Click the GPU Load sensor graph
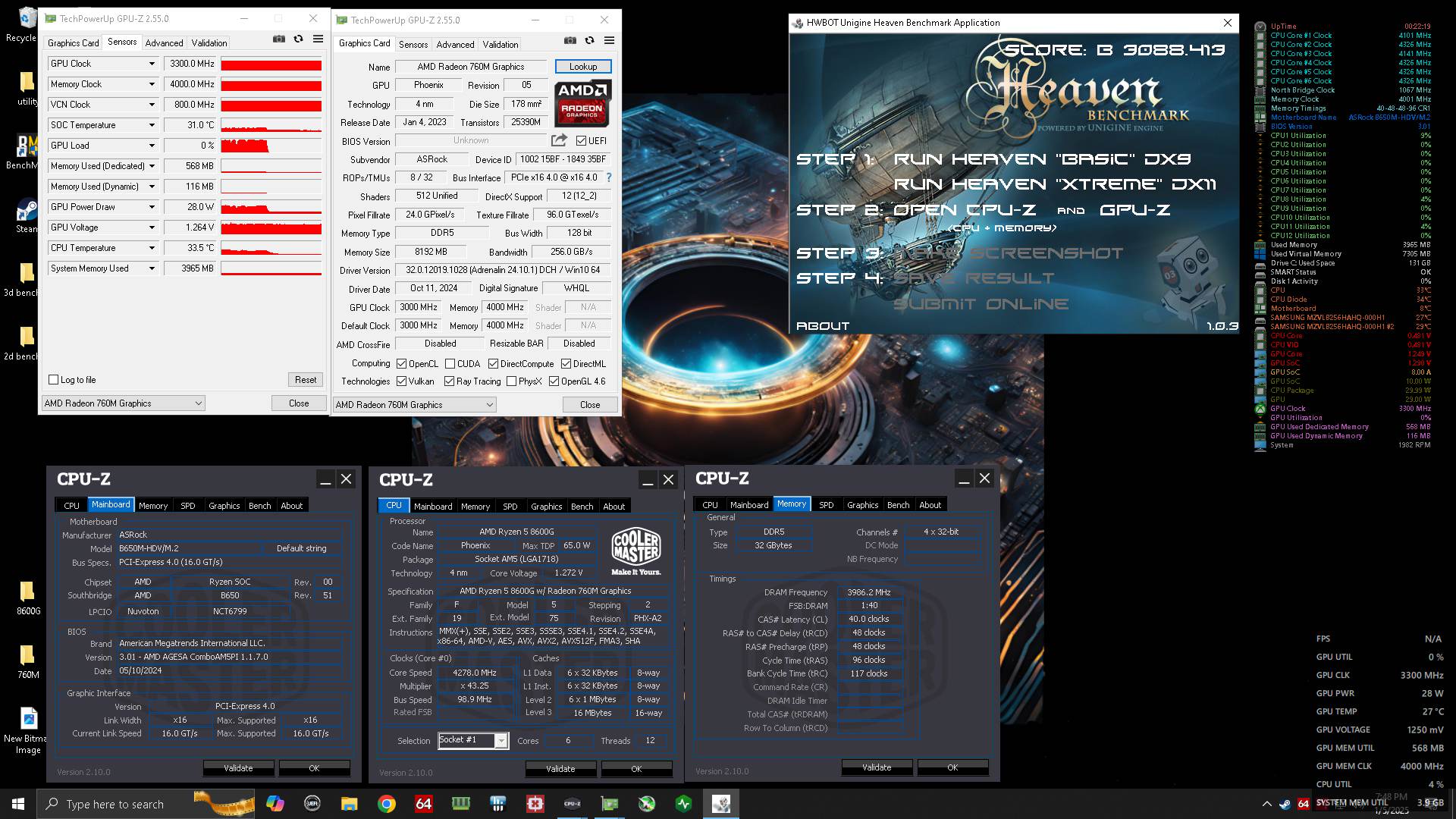1456x819 pixels. click(271, 146)
